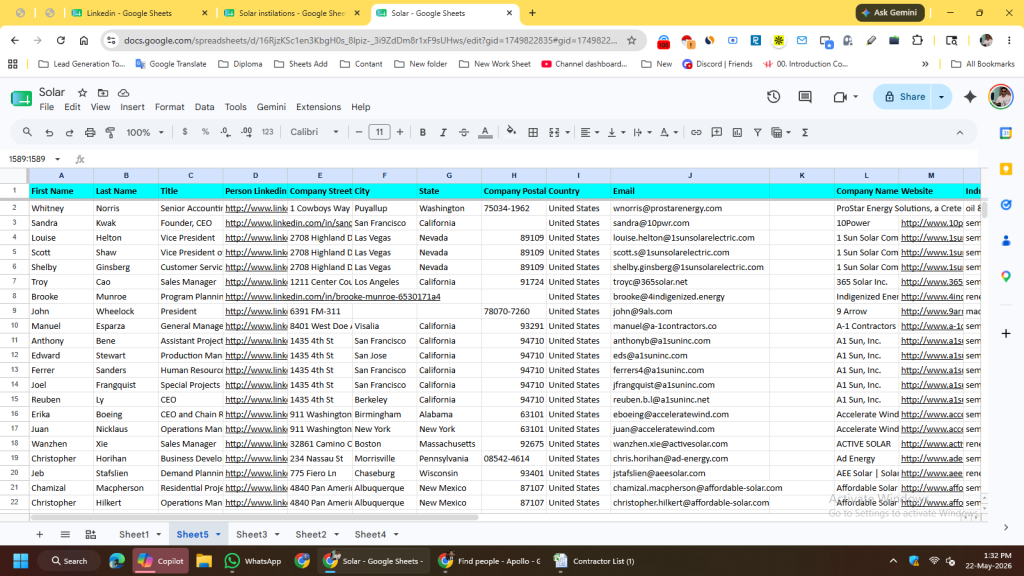The width and height of the screenshot is (1024, 576).
Task: Open version history clock icon
Action: point(773,97)
